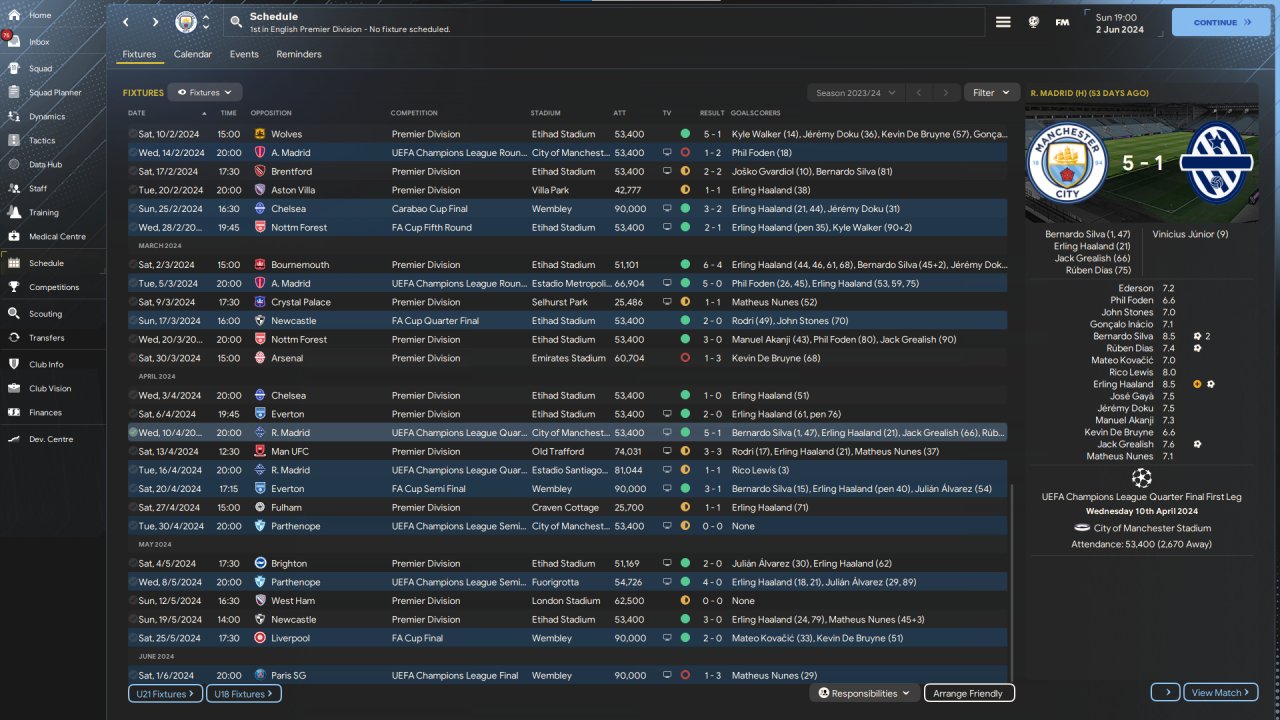Open the Club Vision screen
Viewport: 1280px width, 720px height.
tap(50, 388)
